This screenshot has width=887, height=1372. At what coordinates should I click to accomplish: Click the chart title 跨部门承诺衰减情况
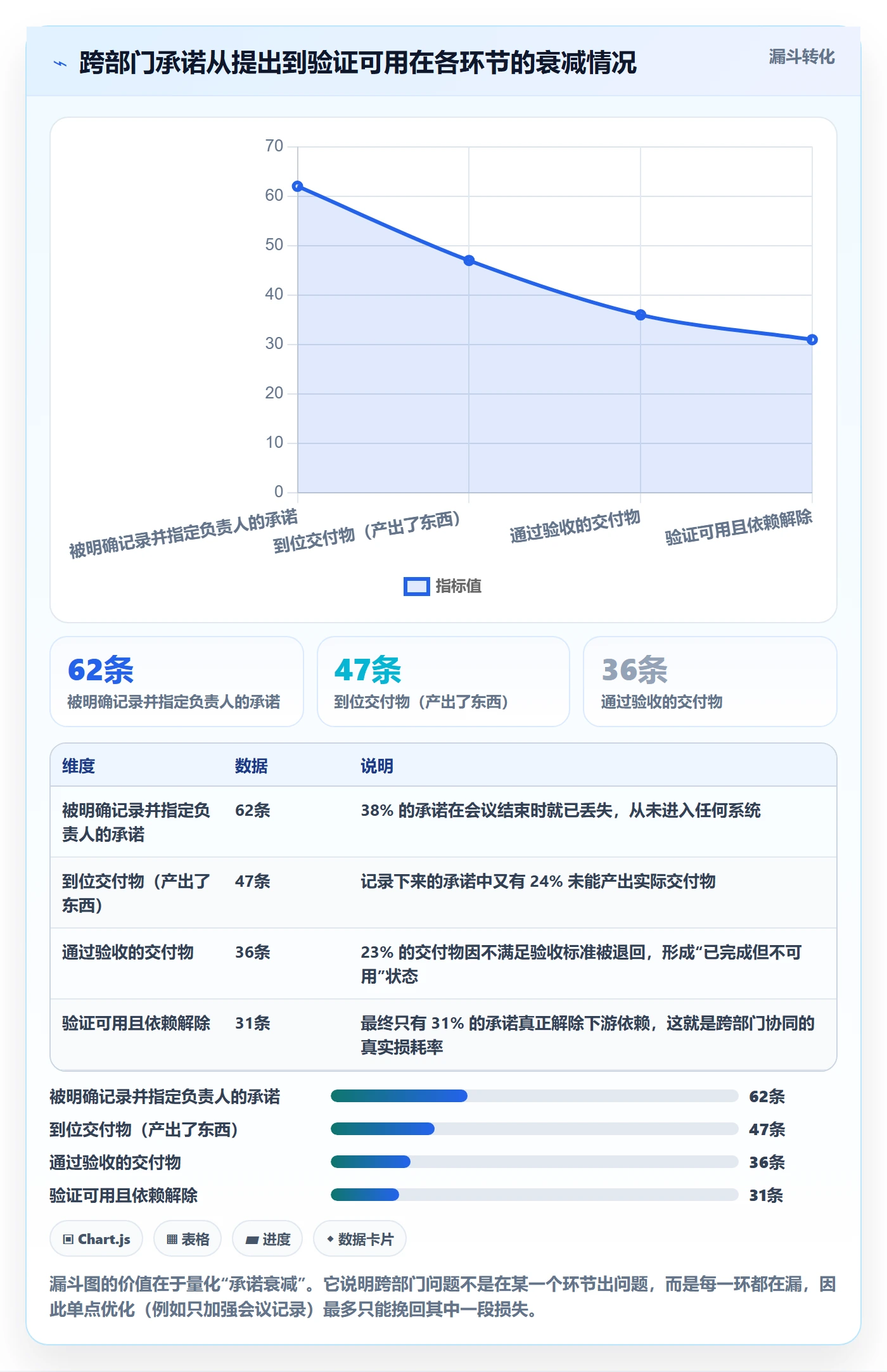tap(358, 63)
